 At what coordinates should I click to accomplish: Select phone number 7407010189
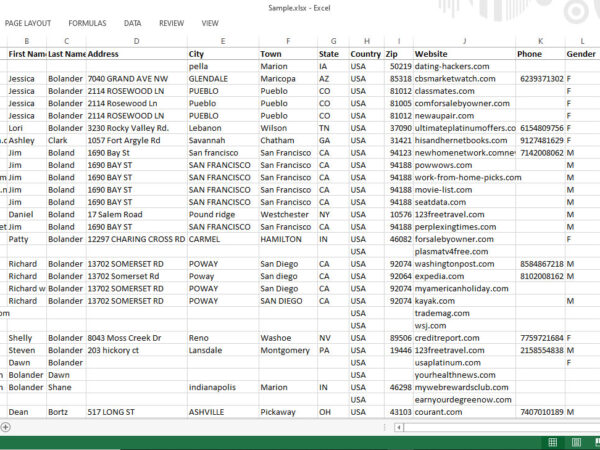[x=540, y=412]
